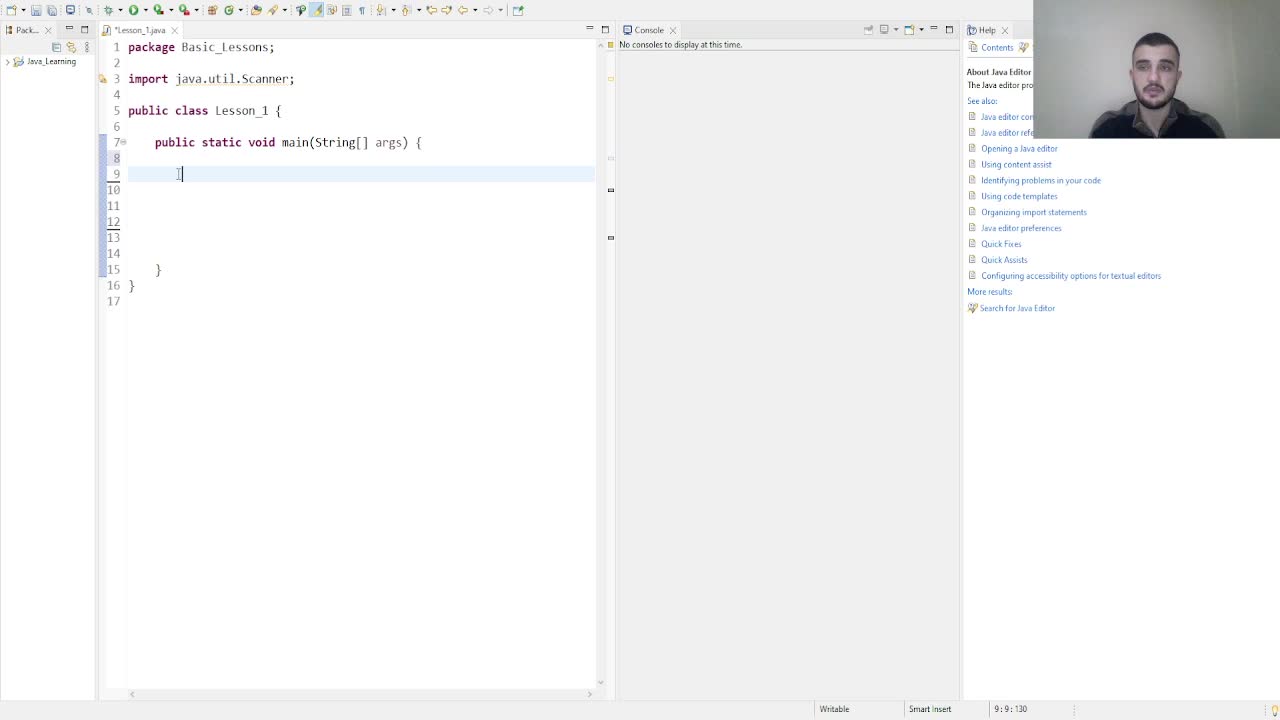
Task: Close the Help view tab
Action: [1005, 31]
